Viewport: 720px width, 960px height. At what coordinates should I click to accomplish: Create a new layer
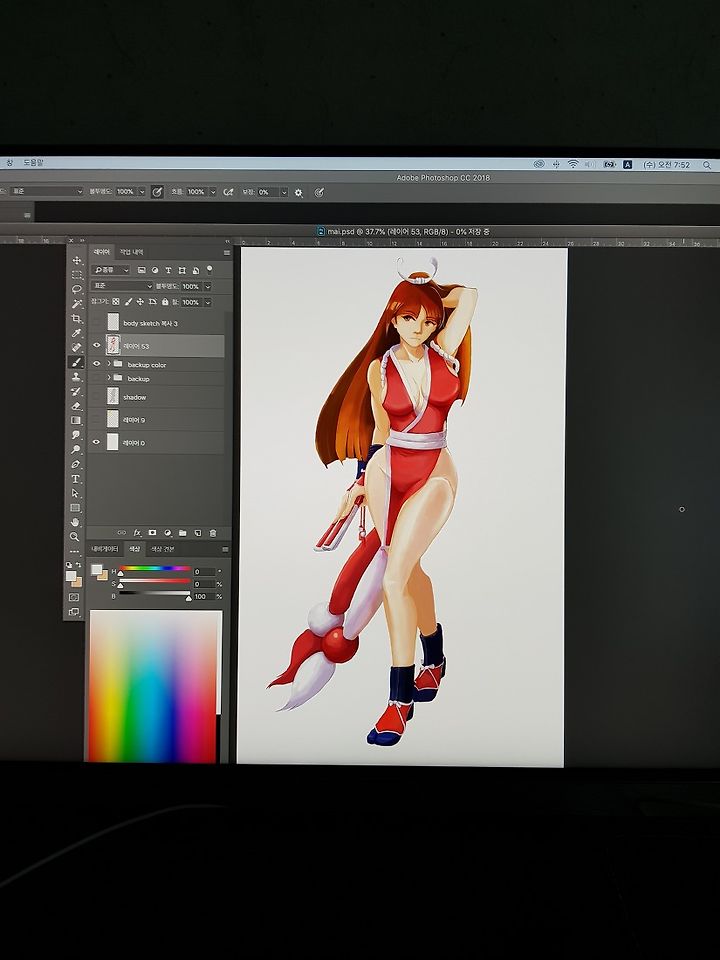pos(198,533)
